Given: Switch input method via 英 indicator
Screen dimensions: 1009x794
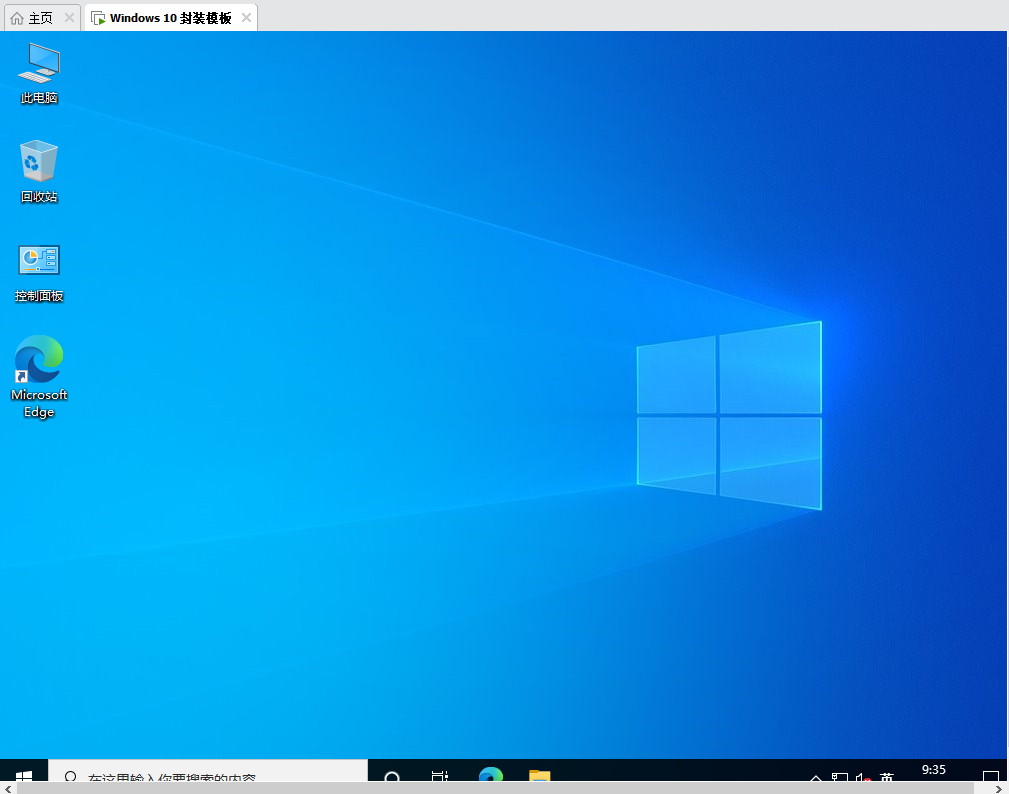Looking at the screenshot, I should pos(887,777).
